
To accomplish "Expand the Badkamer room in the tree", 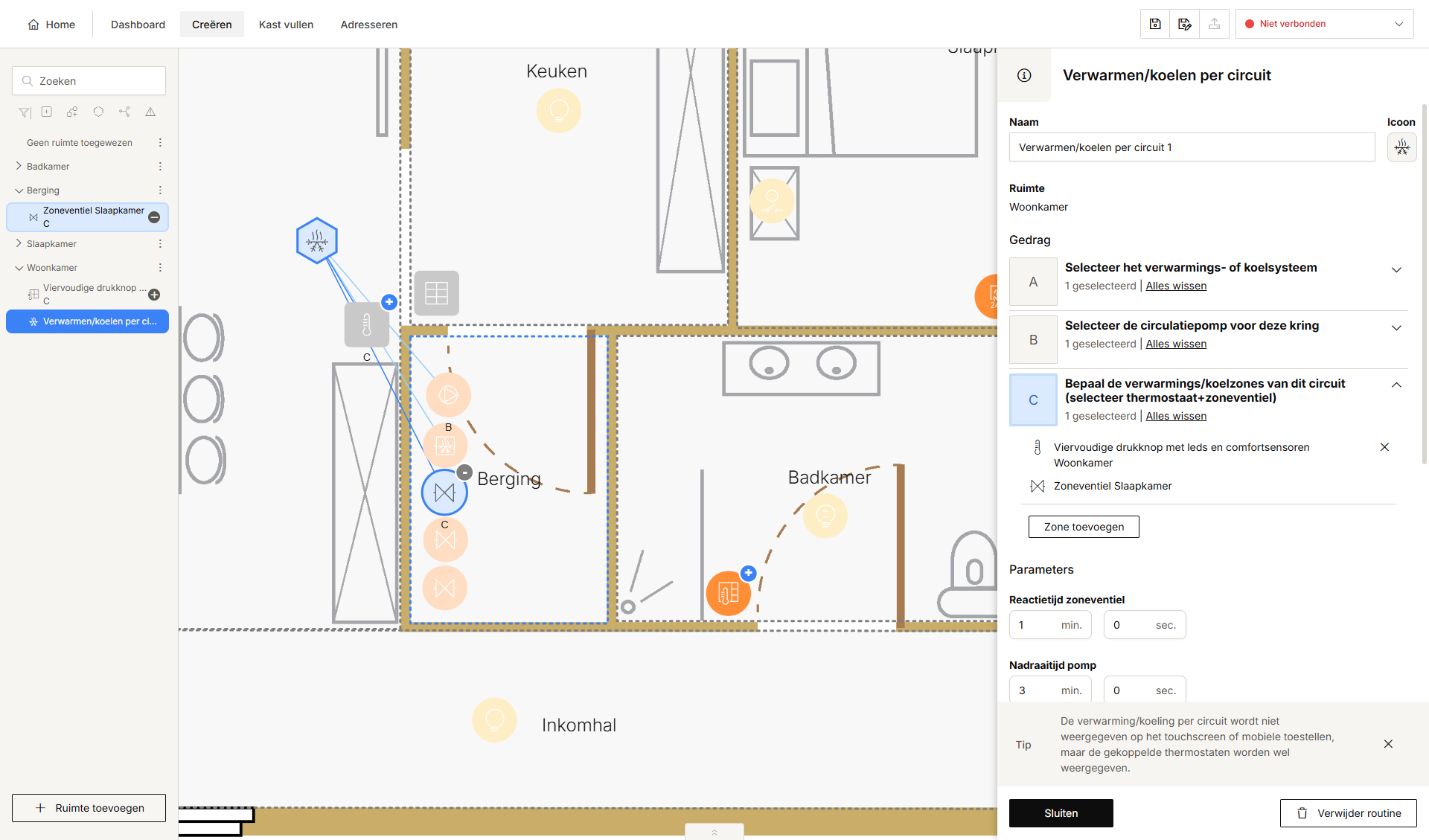I will point(19,166).
